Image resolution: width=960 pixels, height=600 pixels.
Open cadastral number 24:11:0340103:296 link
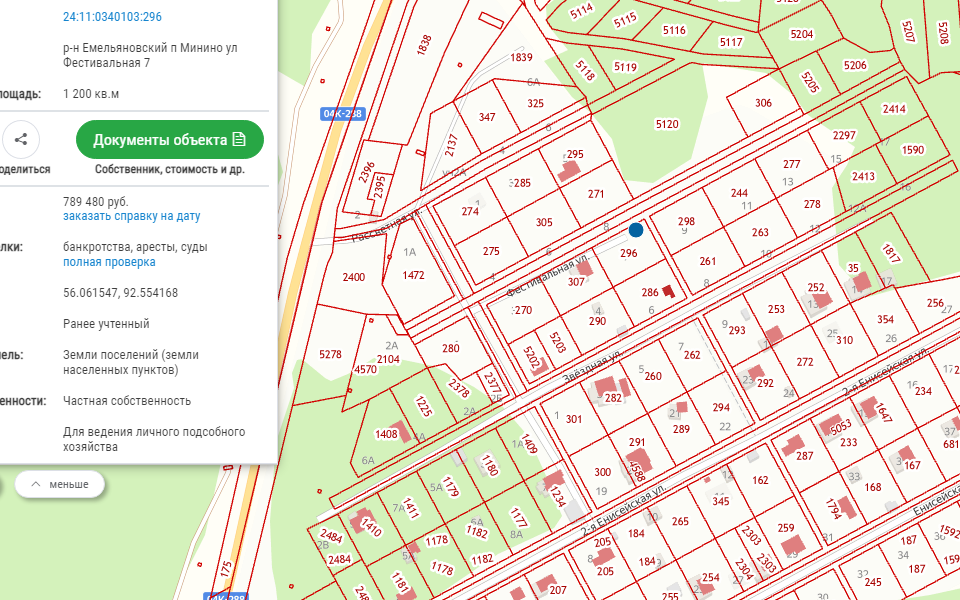point(112,17)
